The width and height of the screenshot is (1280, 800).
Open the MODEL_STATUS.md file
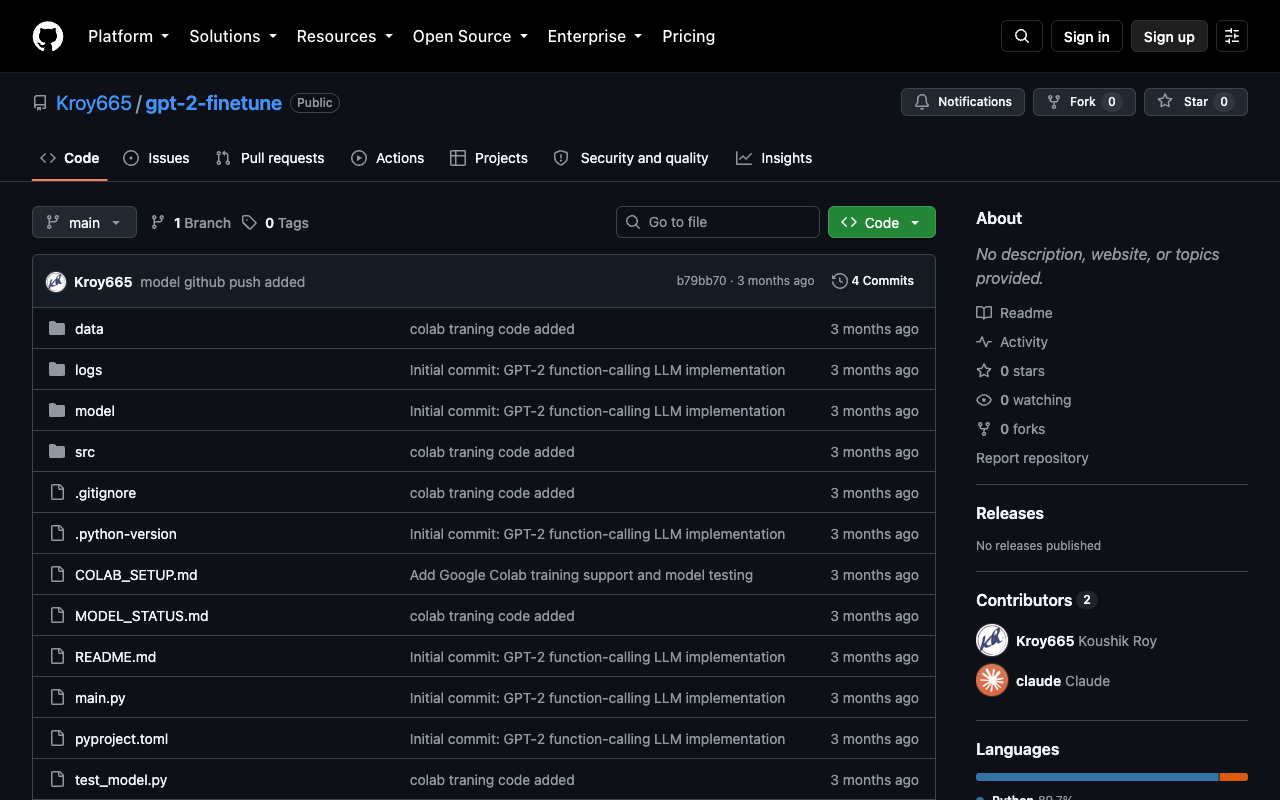tap(142, 616)
